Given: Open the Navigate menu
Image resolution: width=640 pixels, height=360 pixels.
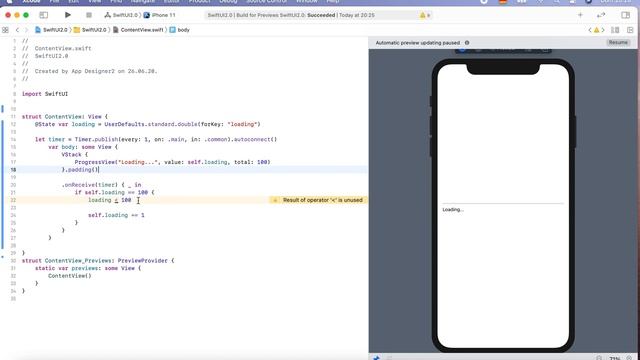Looking at the screenshot, I should pos(143,1).
